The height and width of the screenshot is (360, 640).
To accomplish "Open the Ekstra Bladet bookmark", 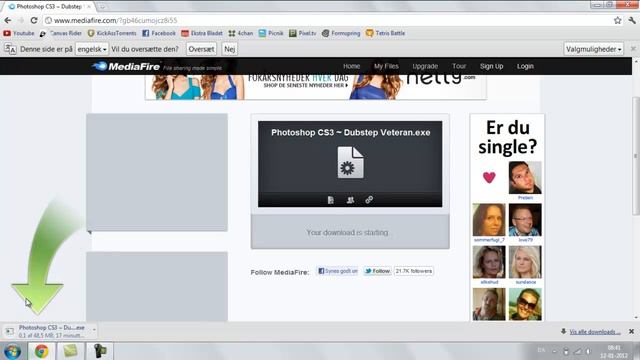I will pos(202,33).
